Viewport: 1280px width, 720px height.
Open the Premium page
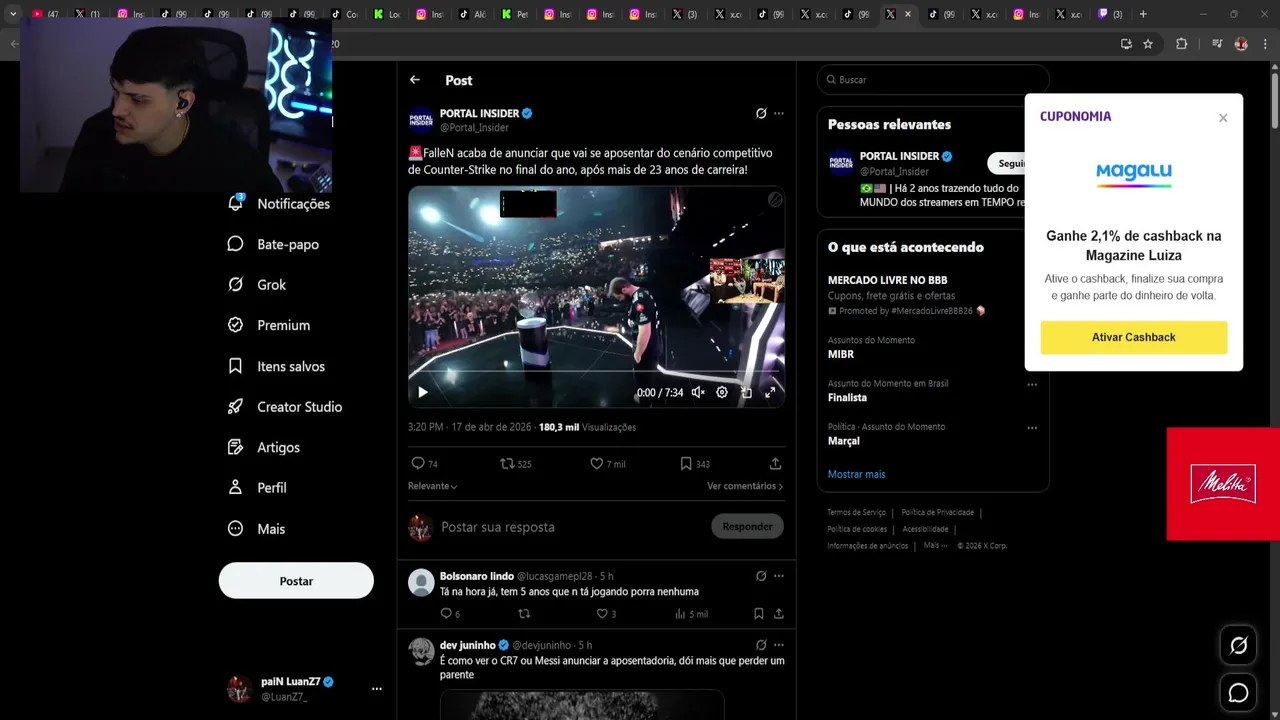(269, 325)
